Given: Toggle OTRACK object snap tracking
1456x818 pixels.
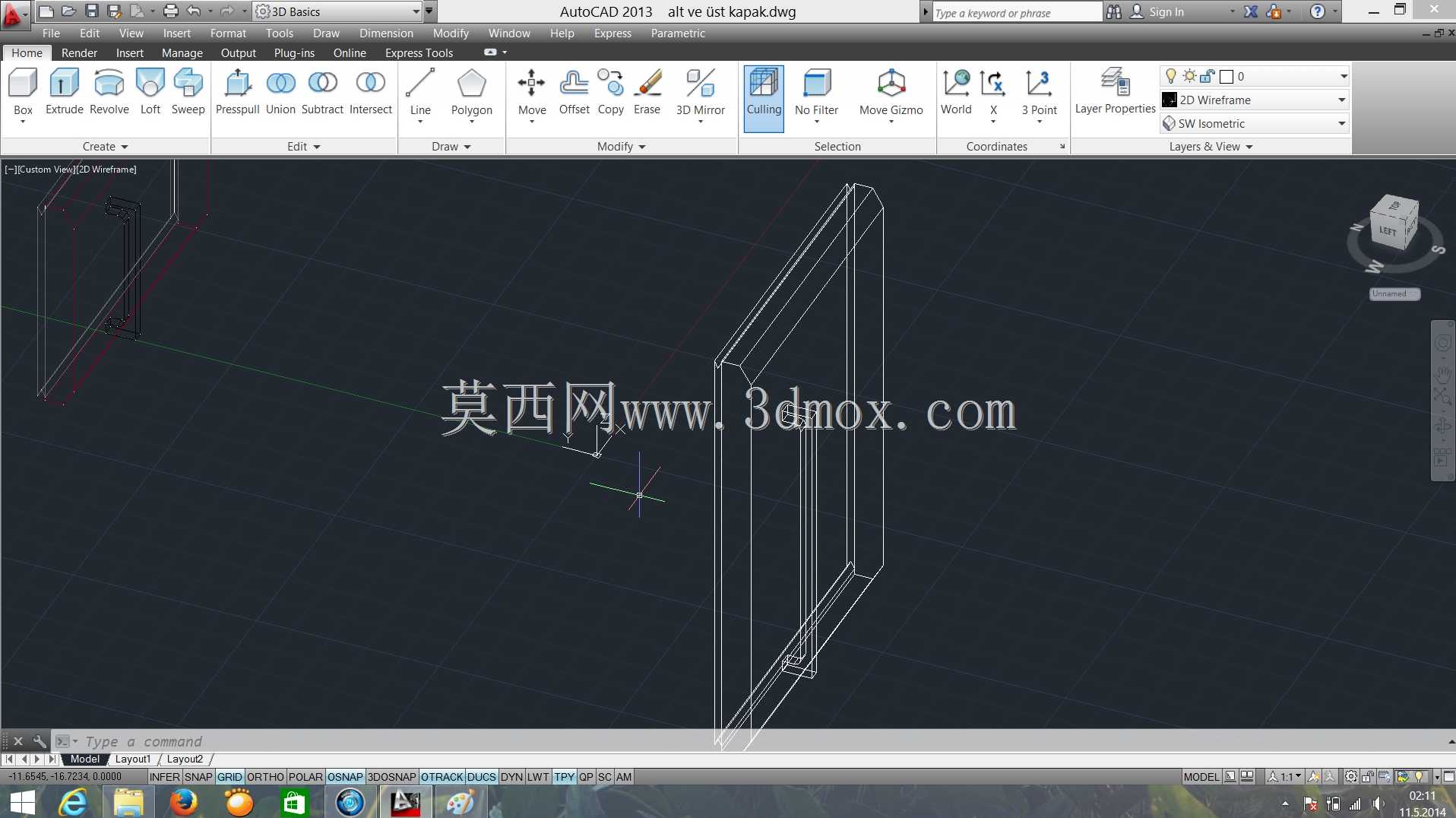Looking at the screenshot, I should [x=442, y=777].
